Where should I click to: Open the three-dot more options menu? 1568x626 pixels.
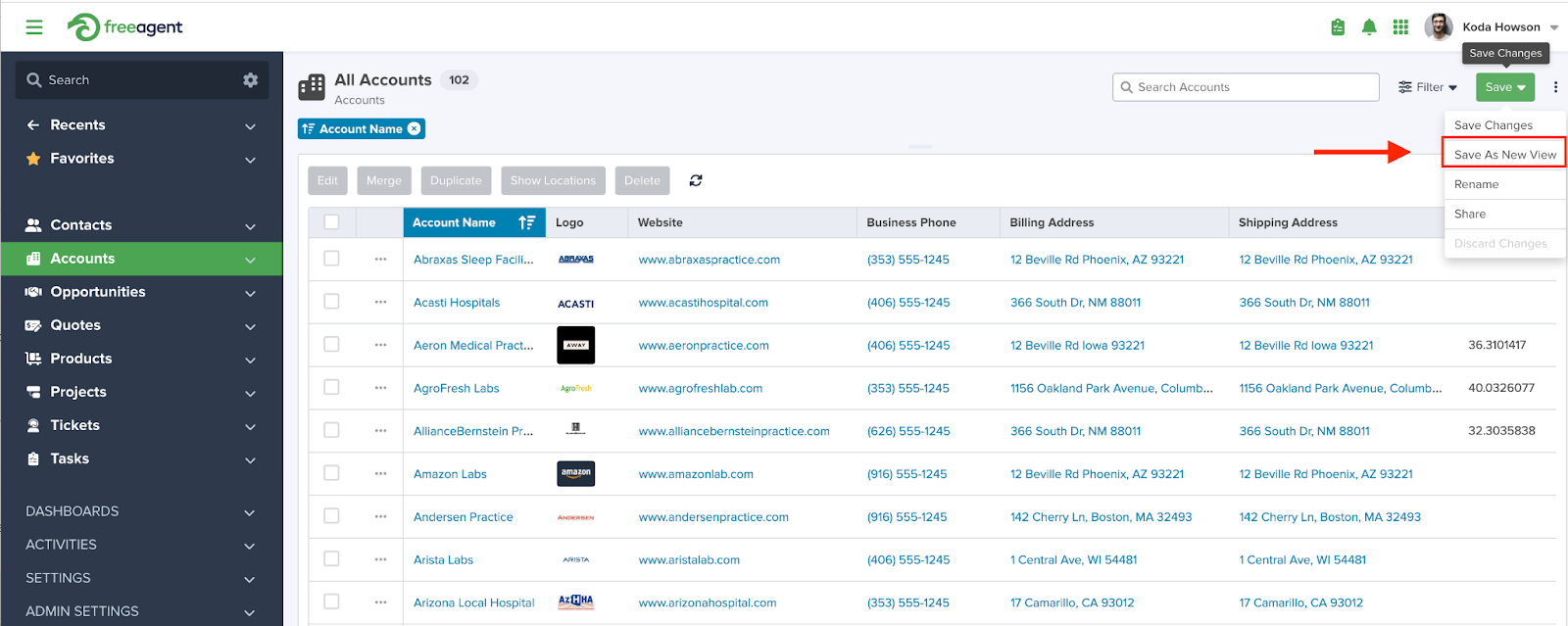(1555, 87)
